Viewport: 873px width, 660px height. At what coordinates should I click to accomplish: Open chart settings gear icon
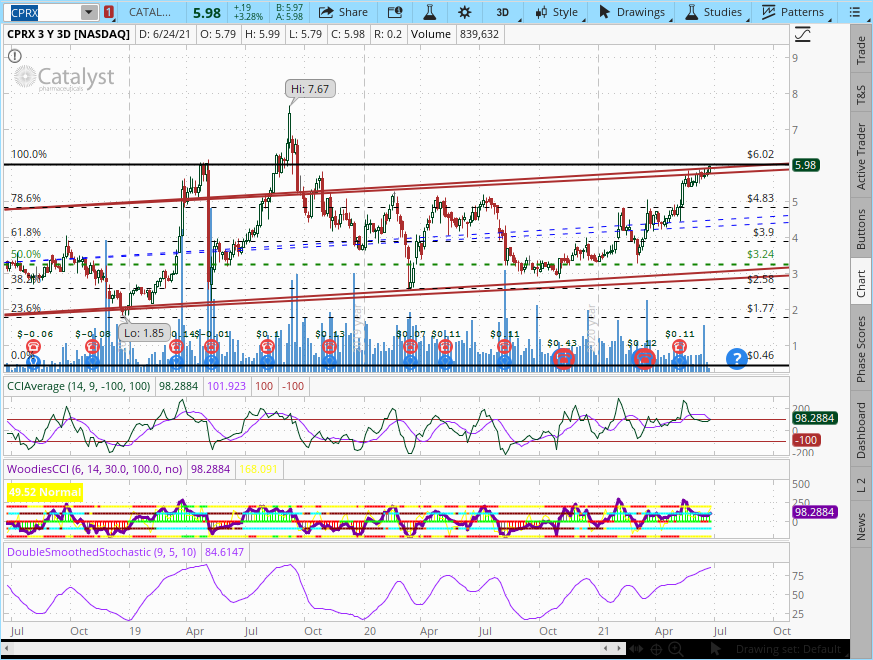tap(464, 12)
